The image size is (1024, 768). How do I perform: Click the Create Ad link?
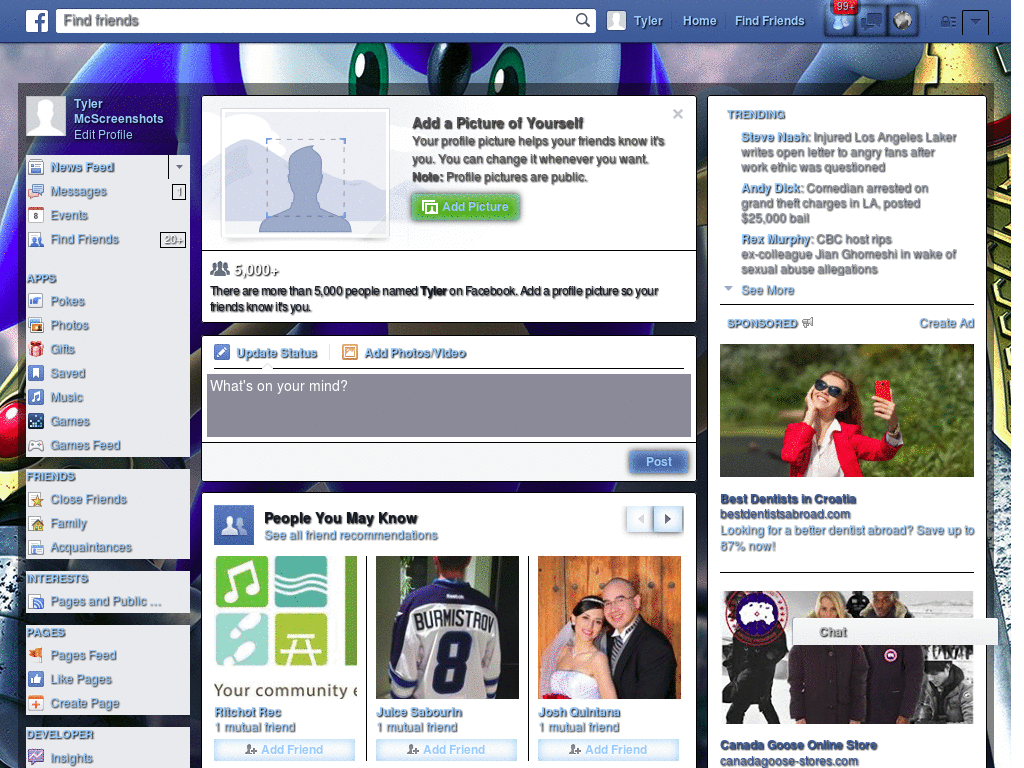coord(947,323)
